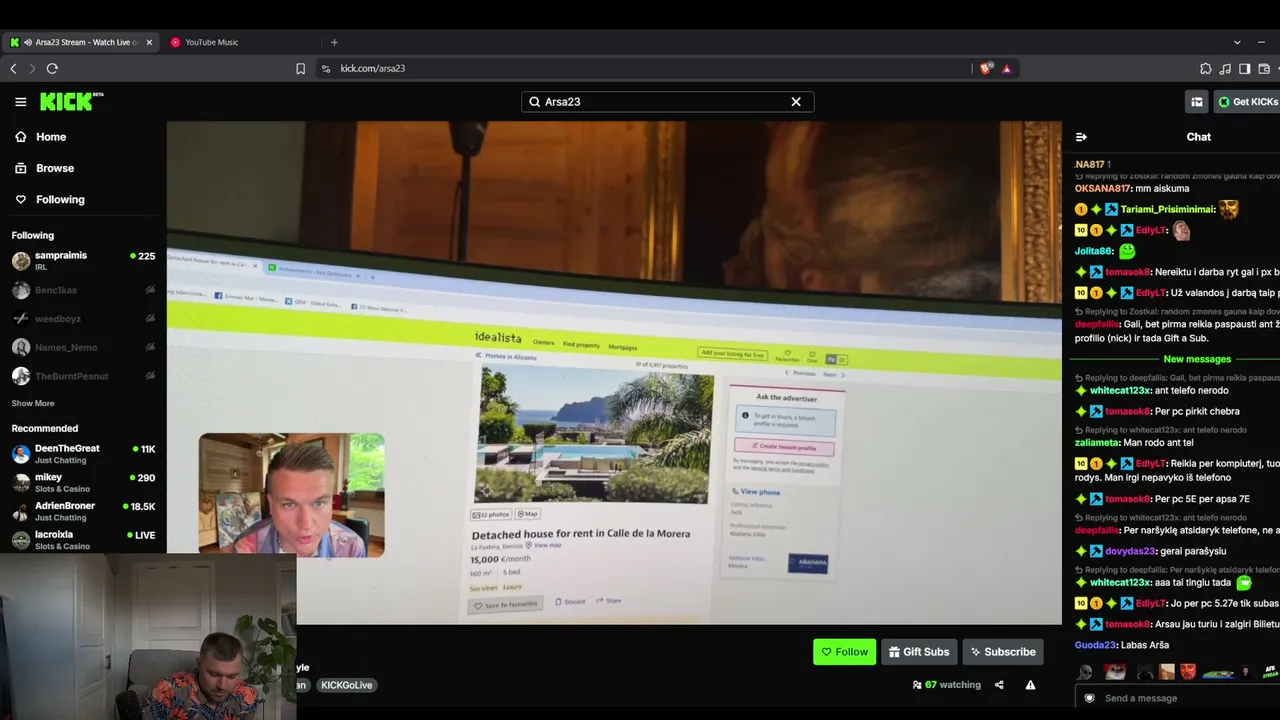Clear the Arsa23 search field
1280x720 pixels.
[x=796, y=102]
